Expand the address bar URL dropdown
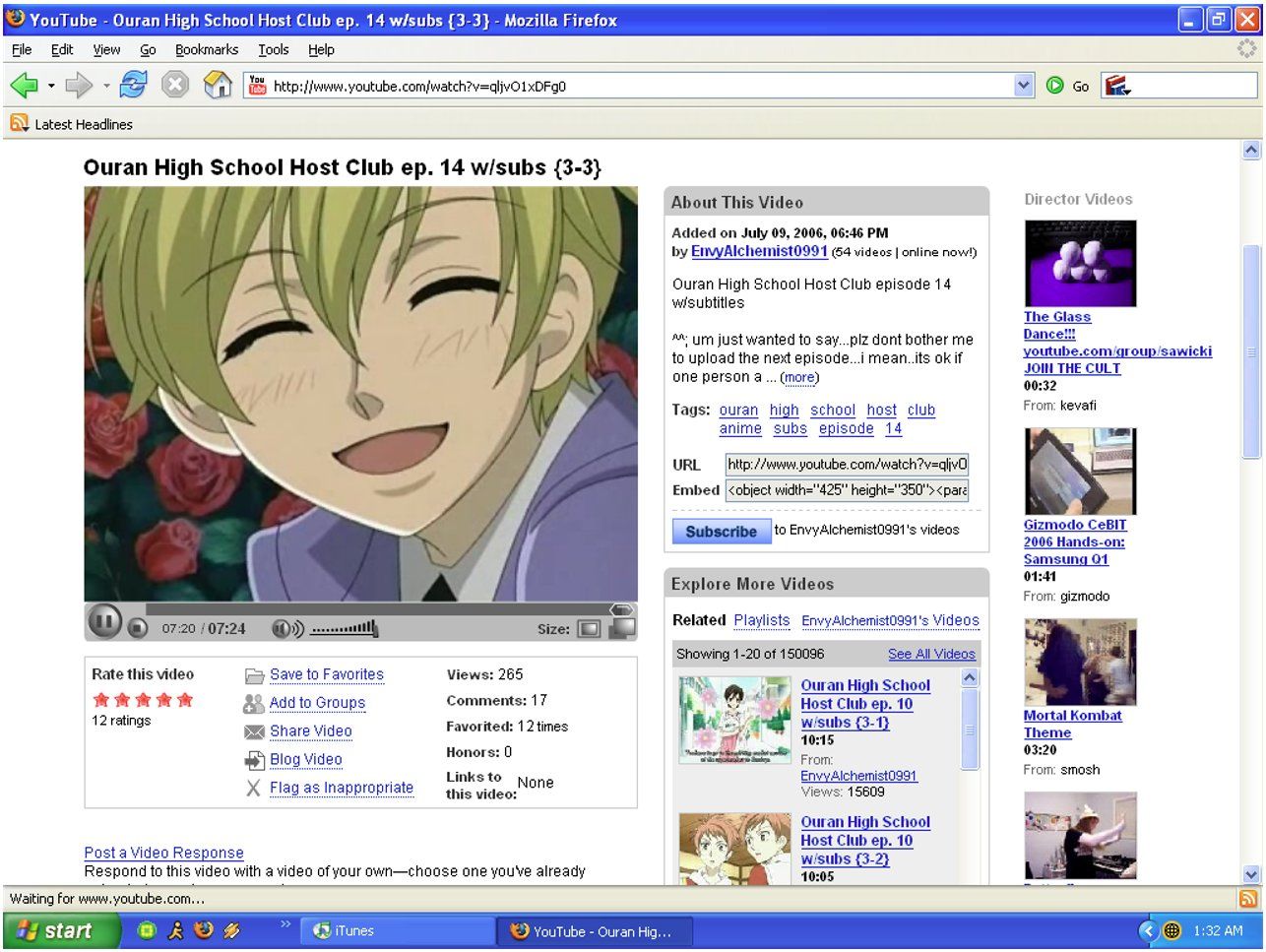The width and height of the screenshot is (1266, 952). (x=1024, y=86)
